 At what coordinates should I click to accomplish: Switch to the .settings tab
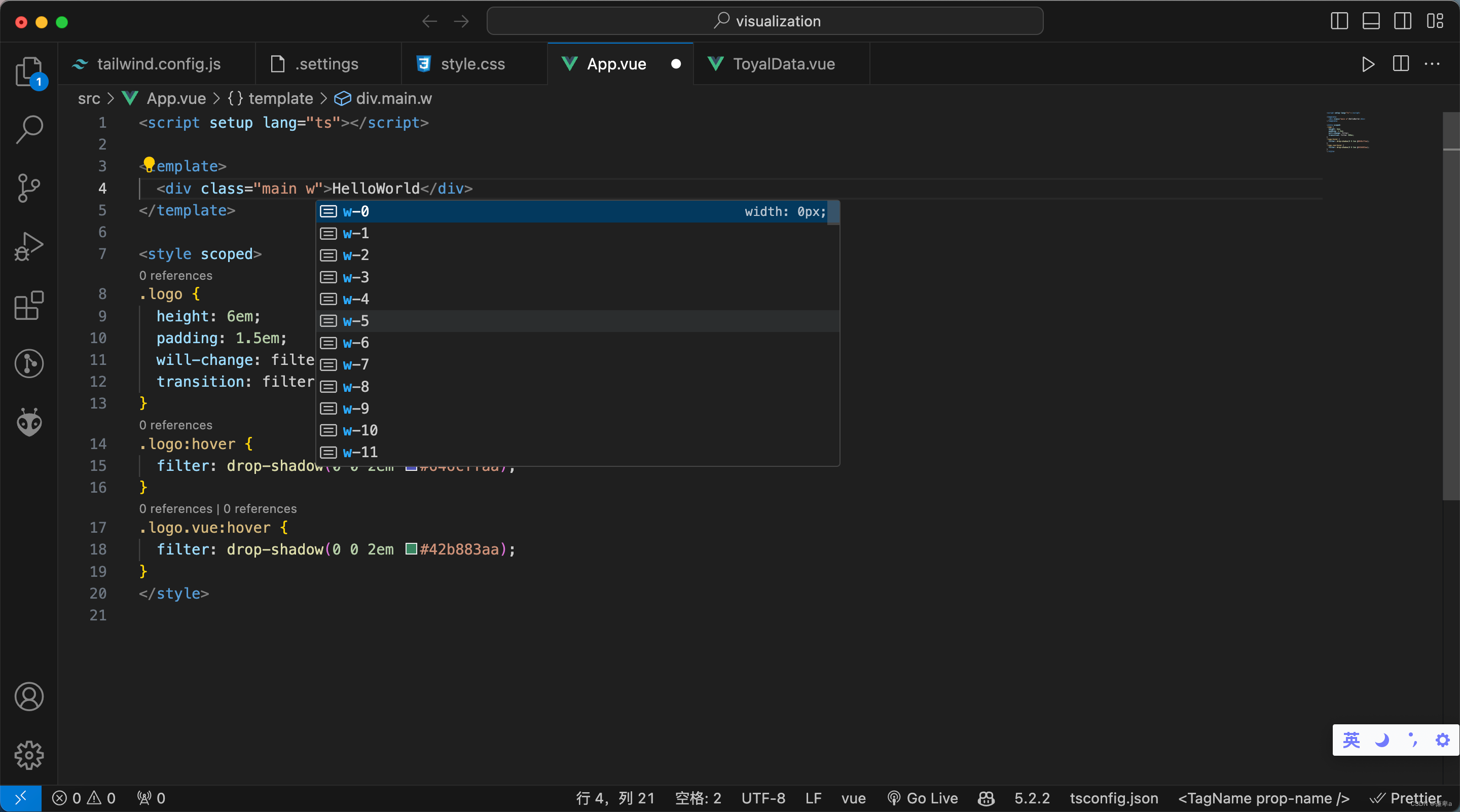328,64
